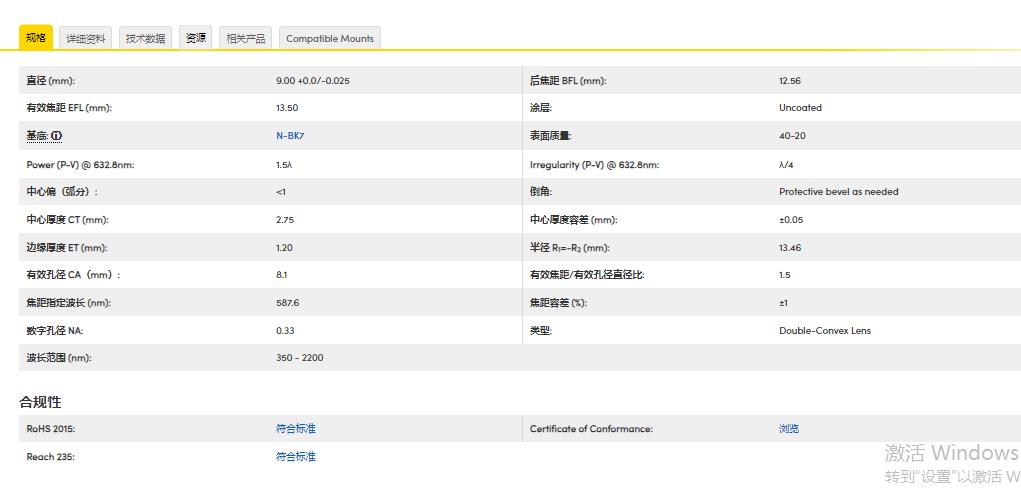Open 浏览 link for Certificate of Conformance
This screenshot has height=498, width=1021.
(x=788, y=429)
